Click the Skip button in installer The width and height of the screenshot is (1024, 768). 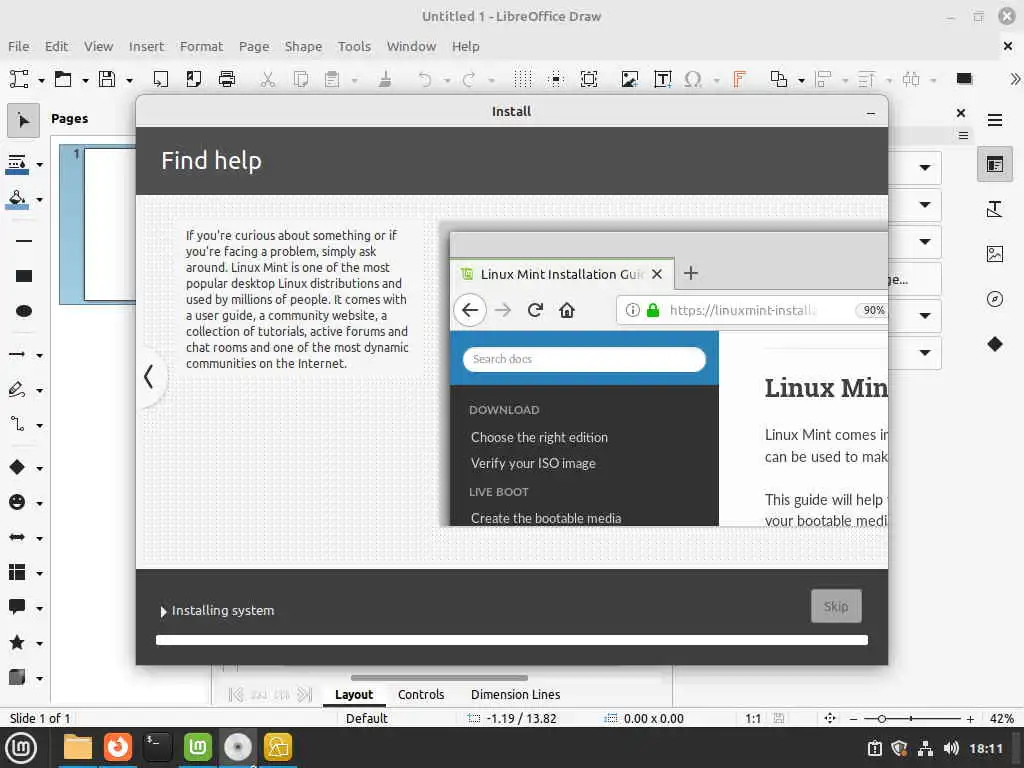coord(836,606)
